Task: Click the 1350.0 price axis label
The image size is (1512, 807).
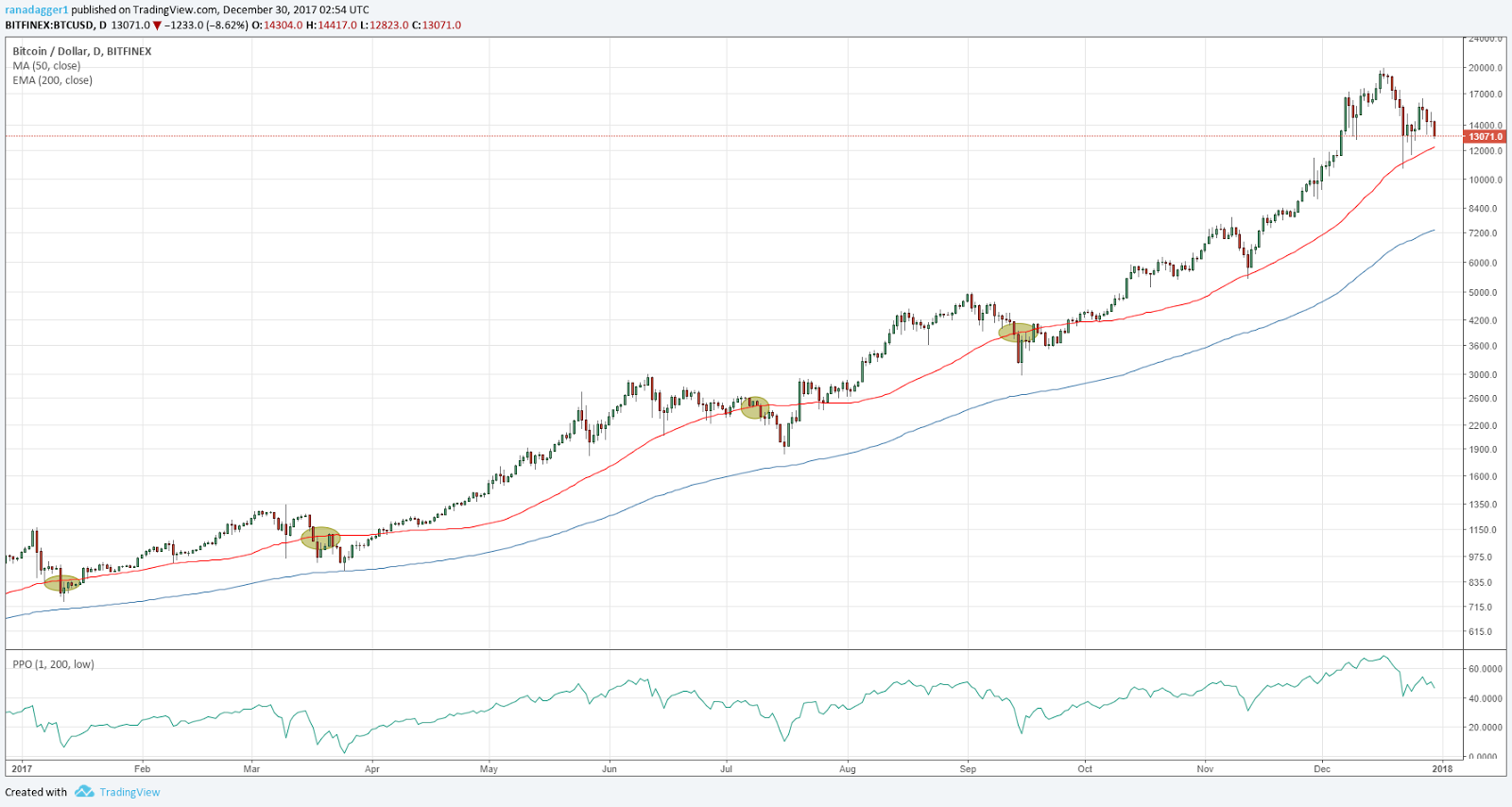Action: tap(1483, 504)
